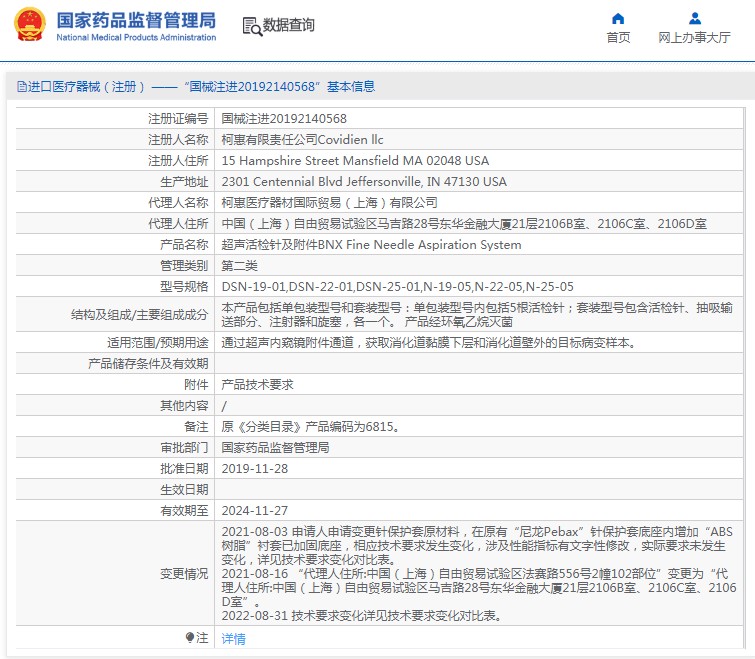This screenshot has width=755, height=659.
Task: Click the 数据查询 heading text
Action: 289,25
